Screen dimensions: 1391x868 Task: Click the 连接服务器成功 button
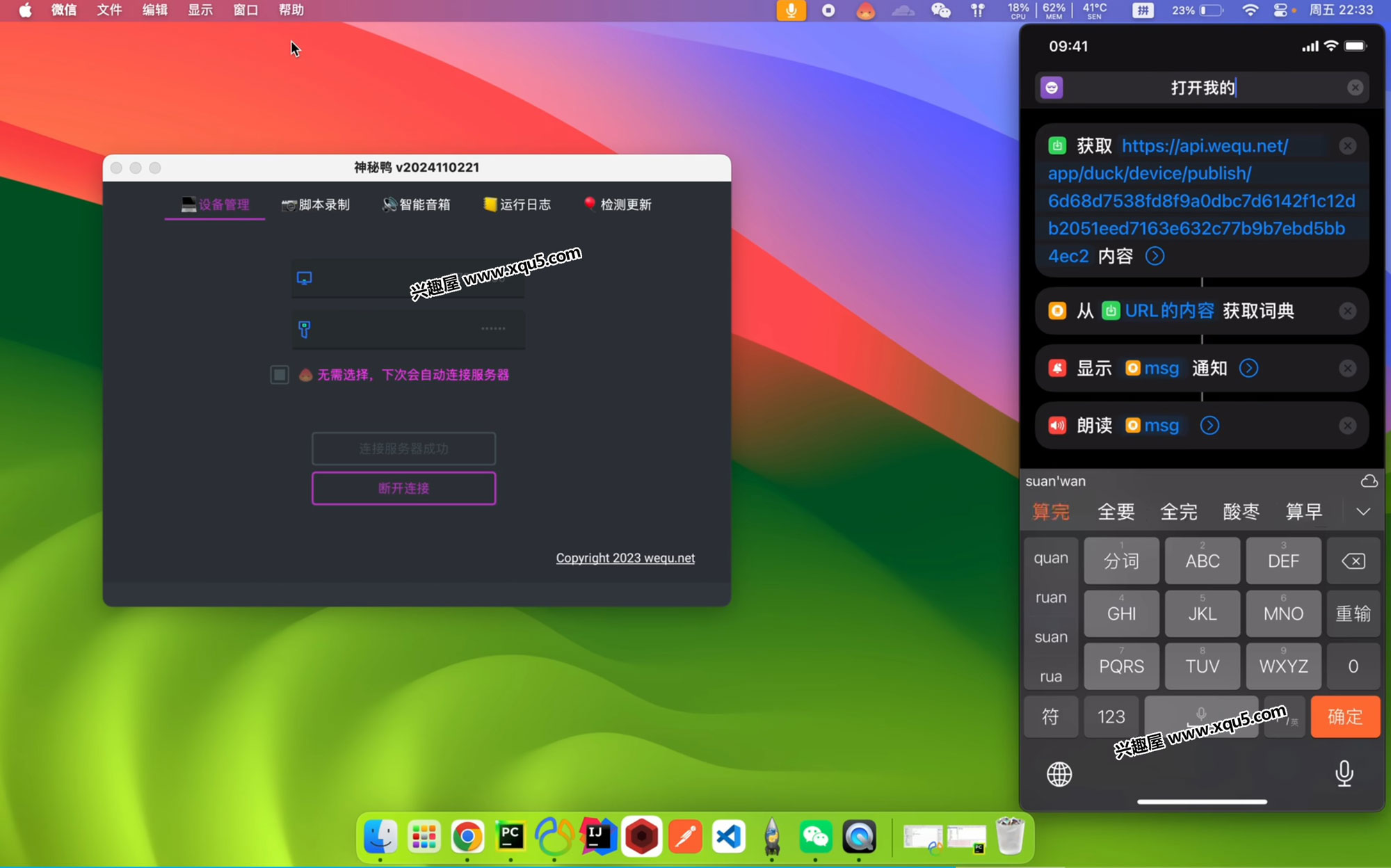click(x=403, y=449)
